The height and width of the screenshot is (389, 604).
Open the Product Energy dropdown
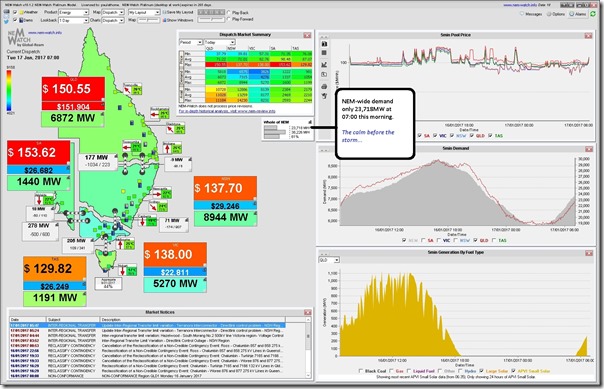coord(74,12)
